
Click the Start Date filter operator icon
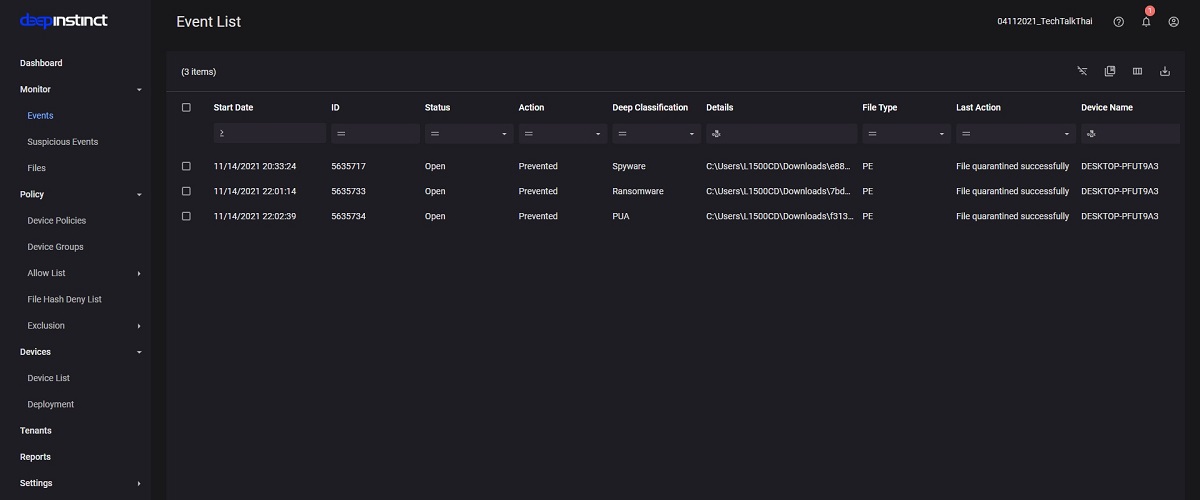point(222,133)
